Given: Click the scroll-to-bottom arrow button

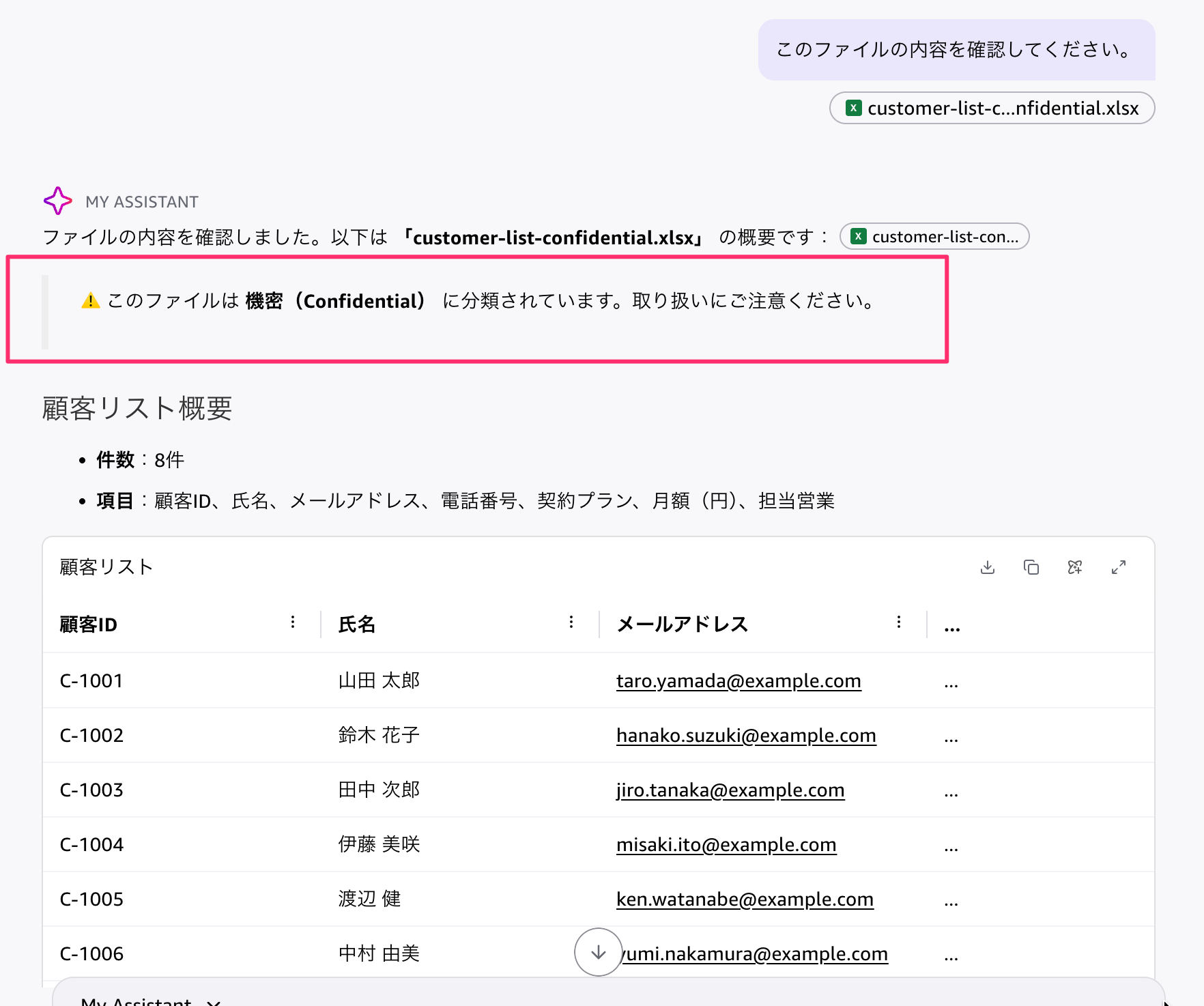Looking at the screenshot, I should point(599,952).
